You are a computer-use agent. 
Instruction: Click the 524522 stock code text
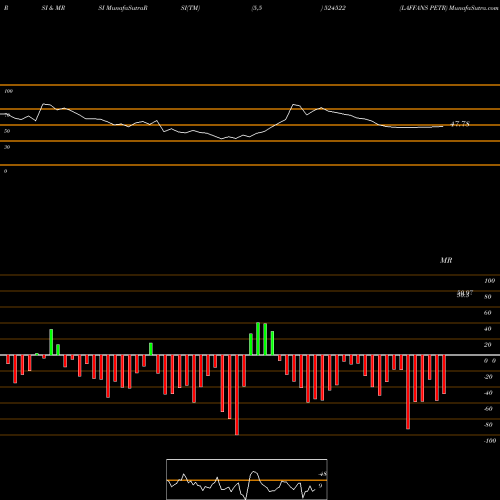pyautogui.click(x=335, y=8)
